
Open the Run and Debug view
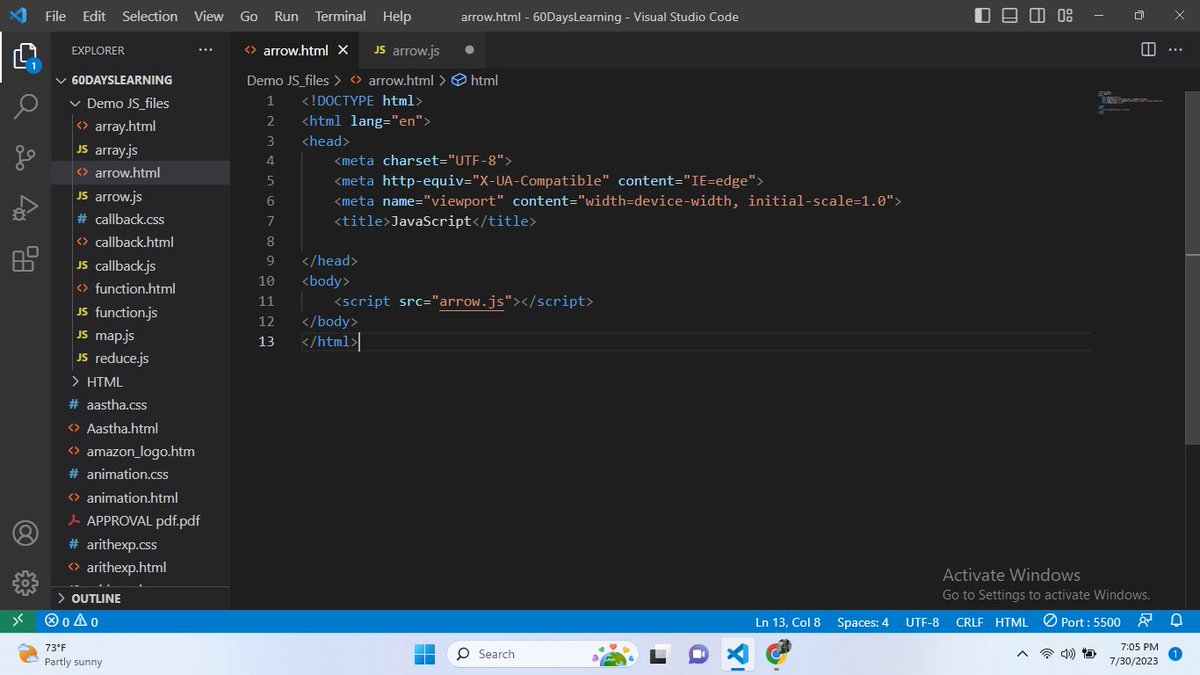tap(25, 208)
